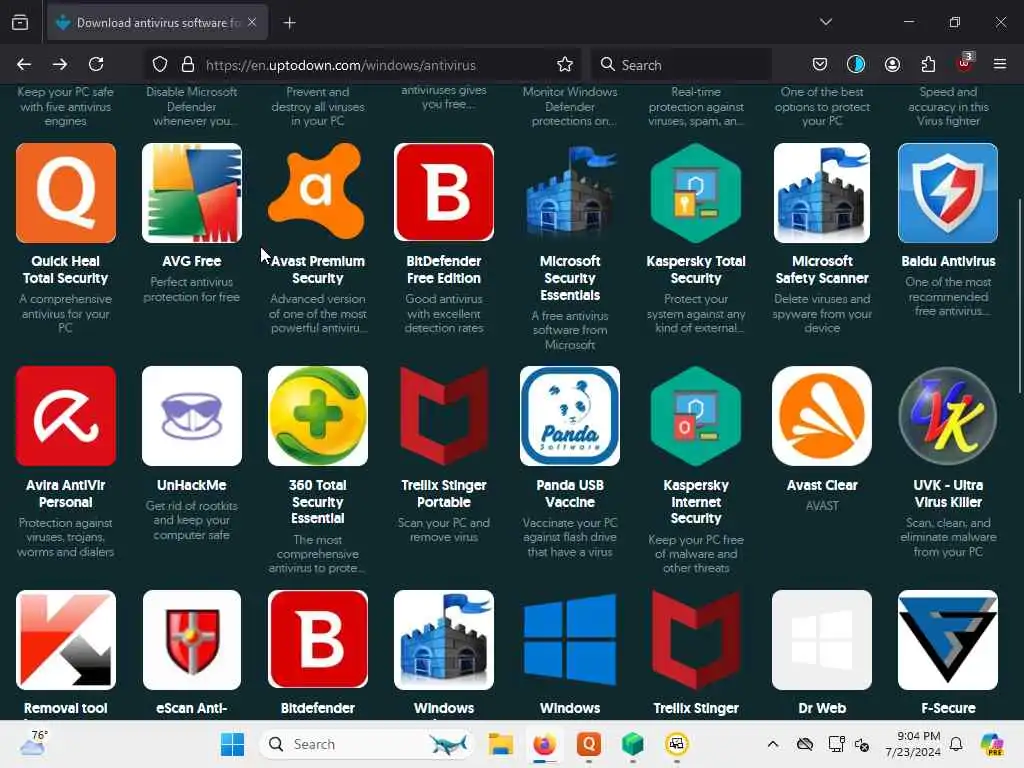This screenshot has height=768, width=1024.
Task: Open the Microsoft Safety Scanner icon
Action: [x=822, y=193]
